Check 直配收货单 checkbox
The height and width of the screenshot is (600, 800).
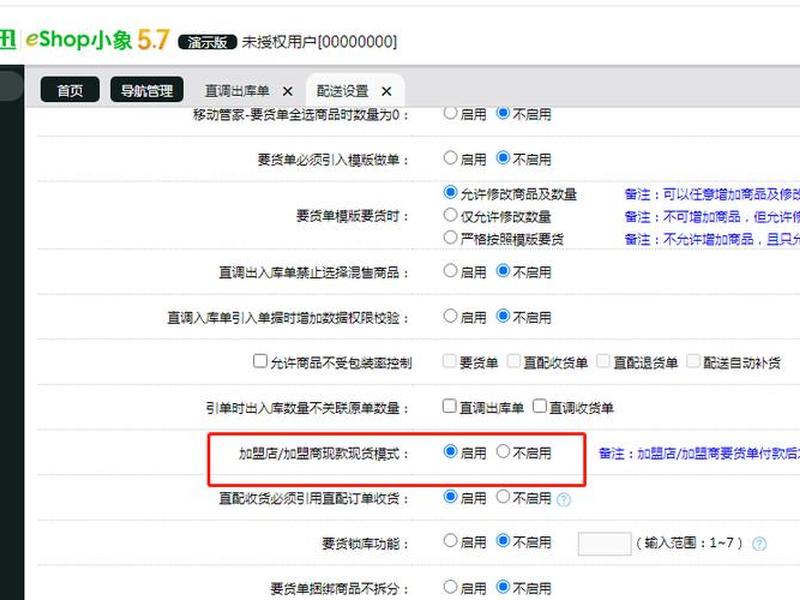[514, 361]
